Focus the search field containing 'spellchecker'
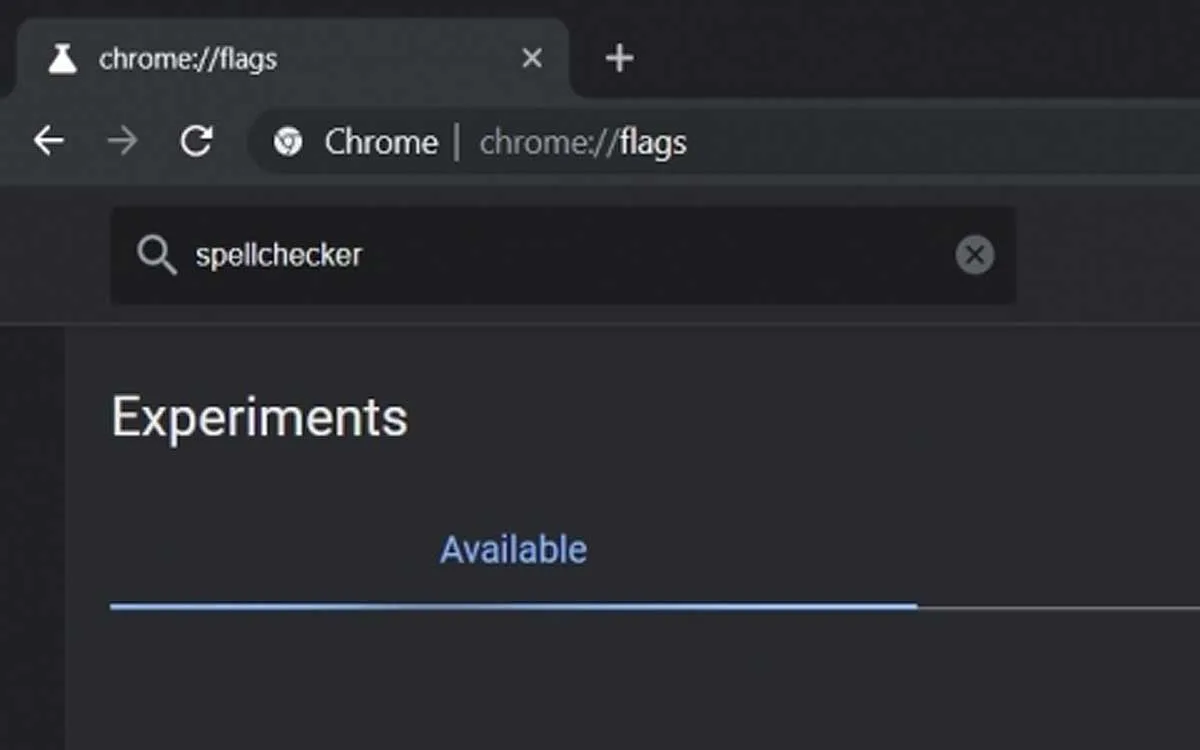1200x750 pixels. 563,255
